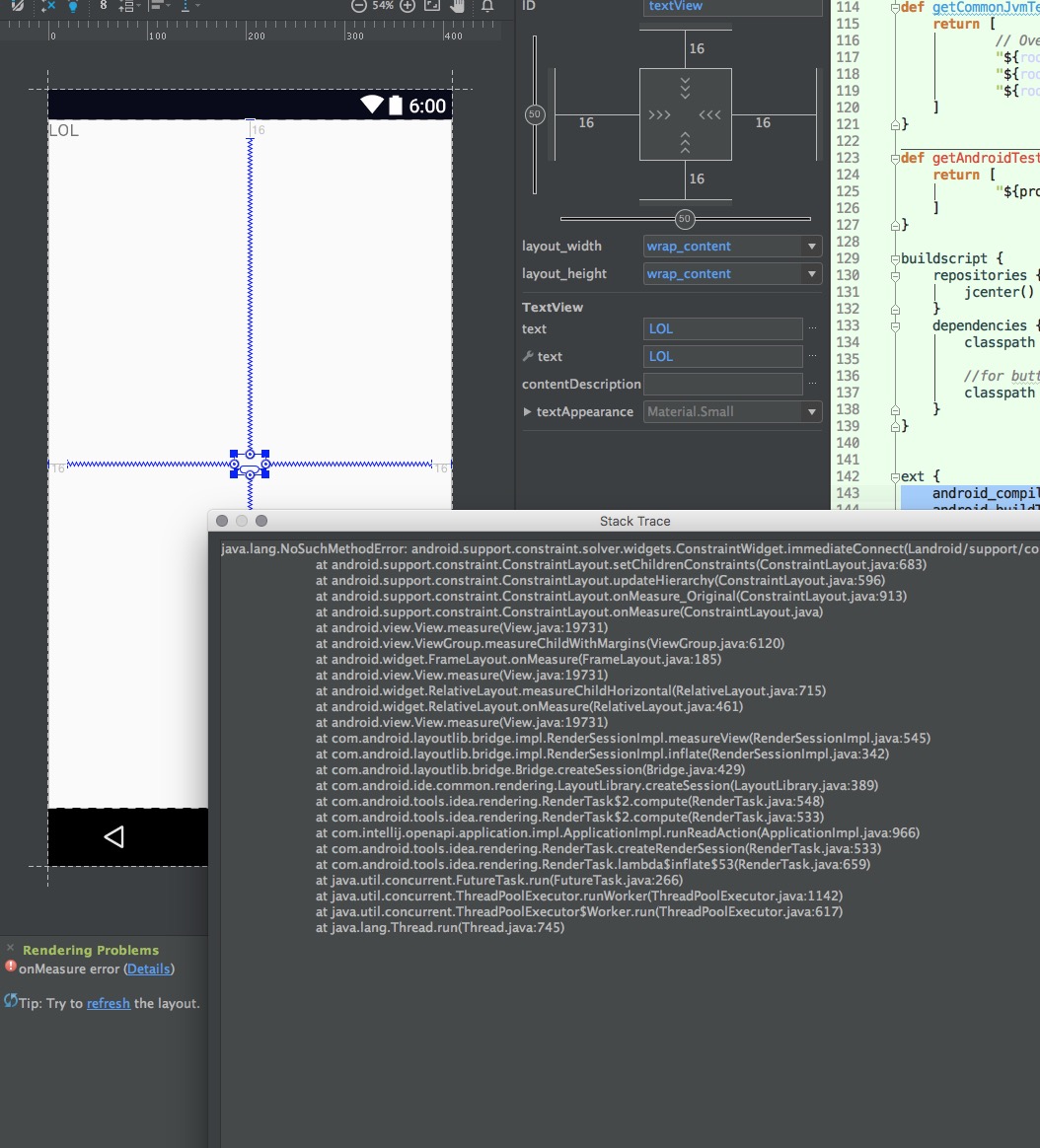Close the Rendering Problems panel
1040x1148 pixels.
11,948
